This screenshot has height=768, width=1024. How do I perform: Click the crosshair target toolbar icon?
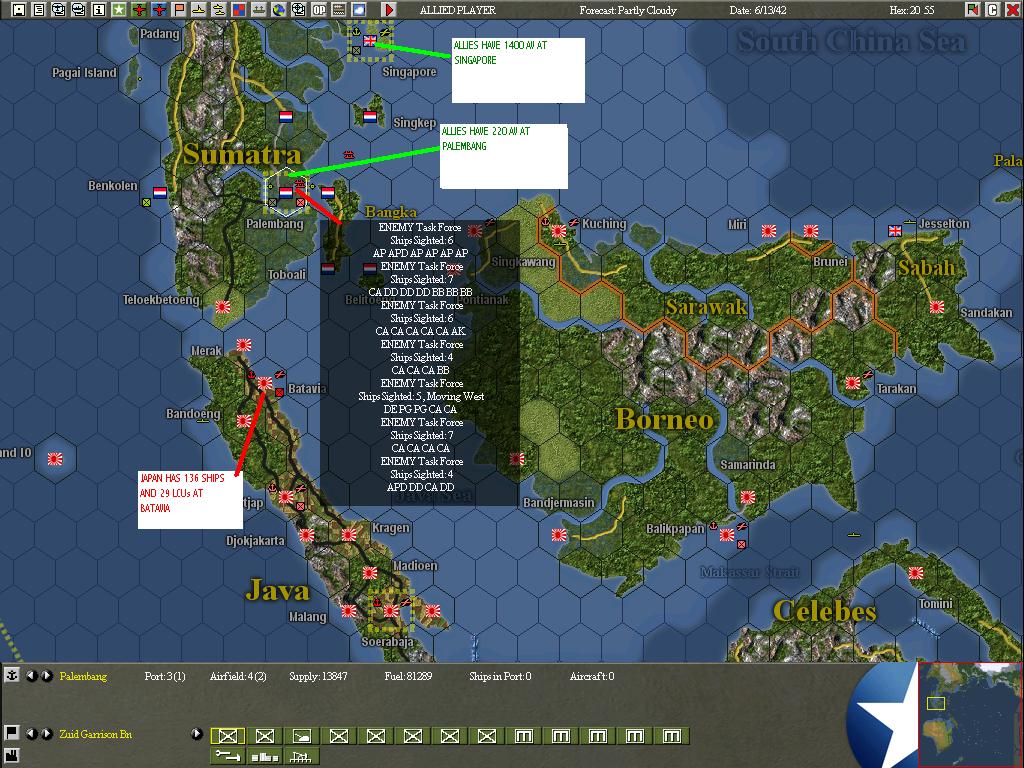click(x=298, y=10)
